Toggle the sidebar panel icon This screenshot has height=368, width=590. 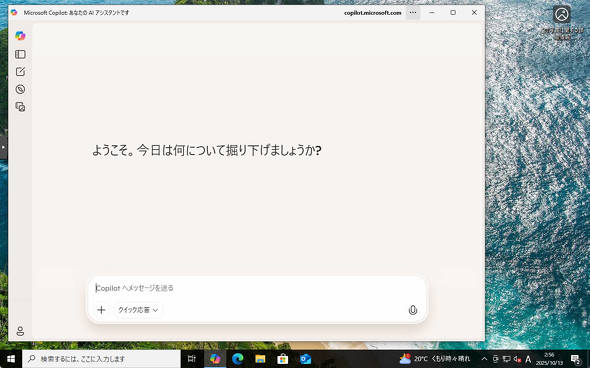[x=20, y=54]
